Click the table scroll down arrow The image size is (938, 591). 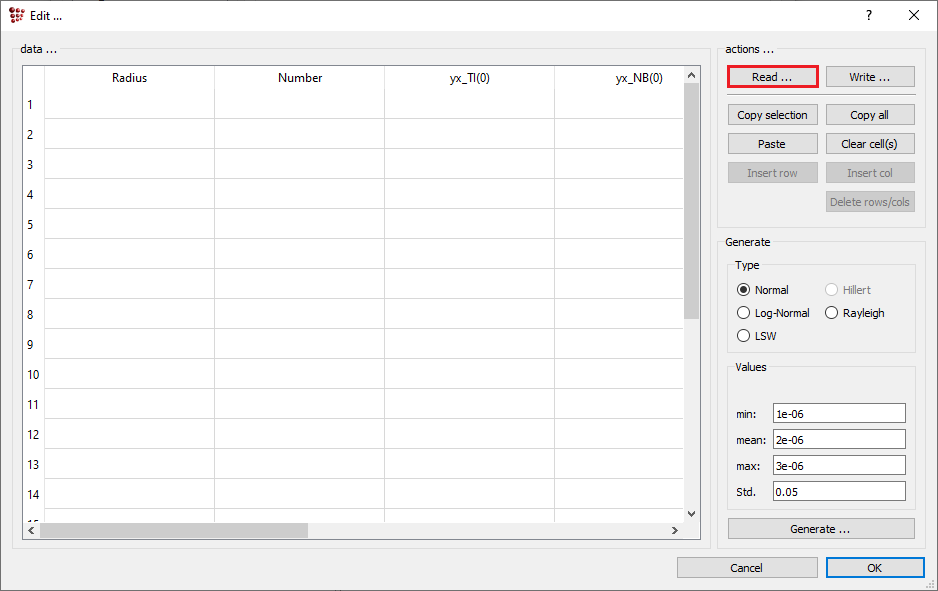pos(692,514)
